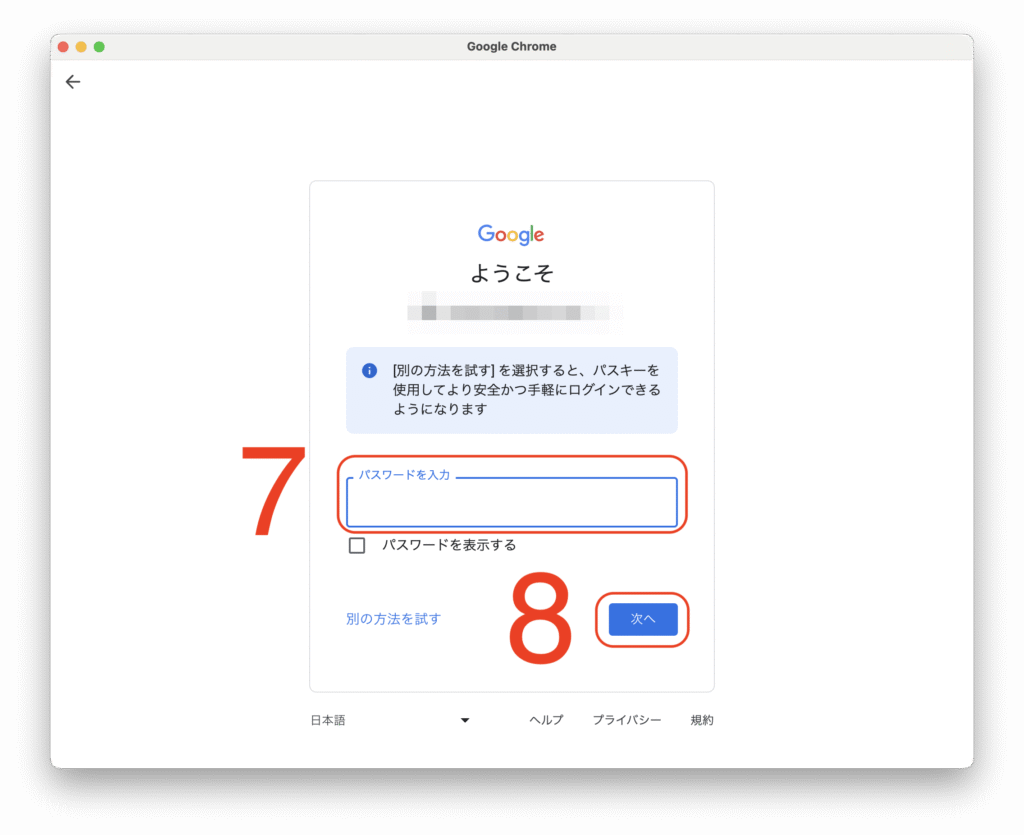This screenshot has width=1024, height=835.
Task: Close the Google Chrome window
Action: coord(63,46)
